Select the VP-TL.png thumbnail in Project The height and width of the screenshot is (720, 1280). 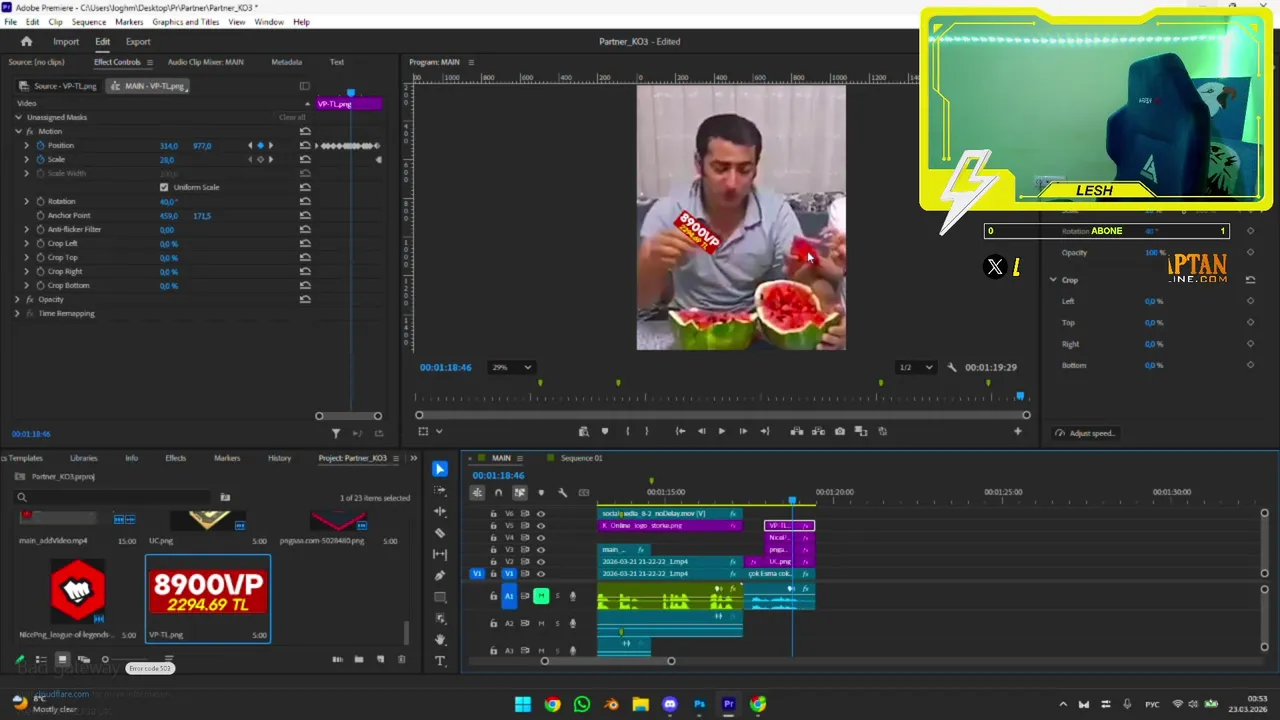click(x=208, y=594)
